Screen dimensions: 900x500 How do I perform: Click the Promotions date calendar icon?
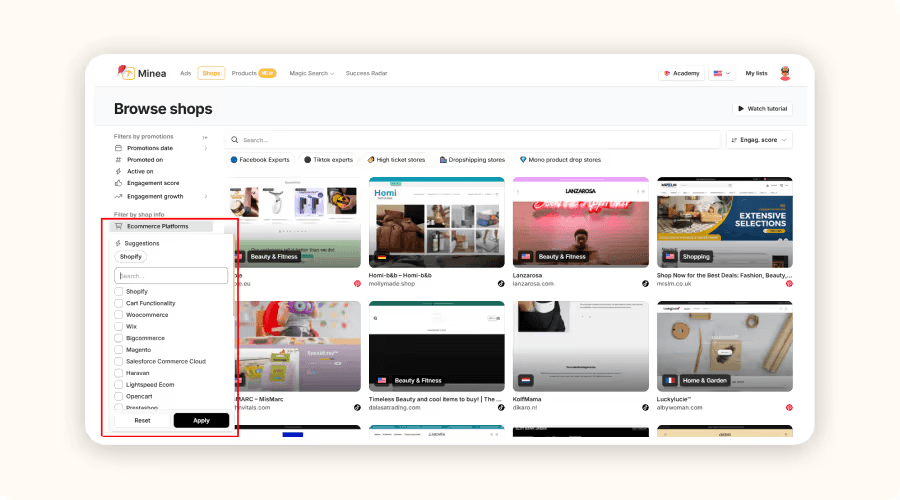tap(118, 148)
